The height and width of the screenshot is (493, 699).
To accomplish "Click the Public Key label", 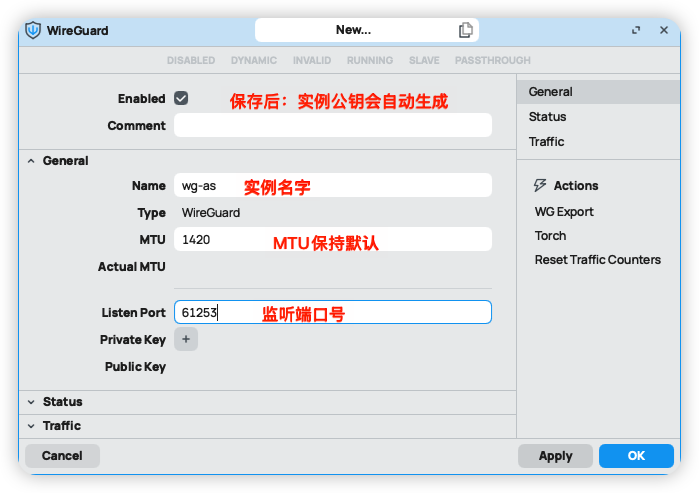I will point(135,367).
